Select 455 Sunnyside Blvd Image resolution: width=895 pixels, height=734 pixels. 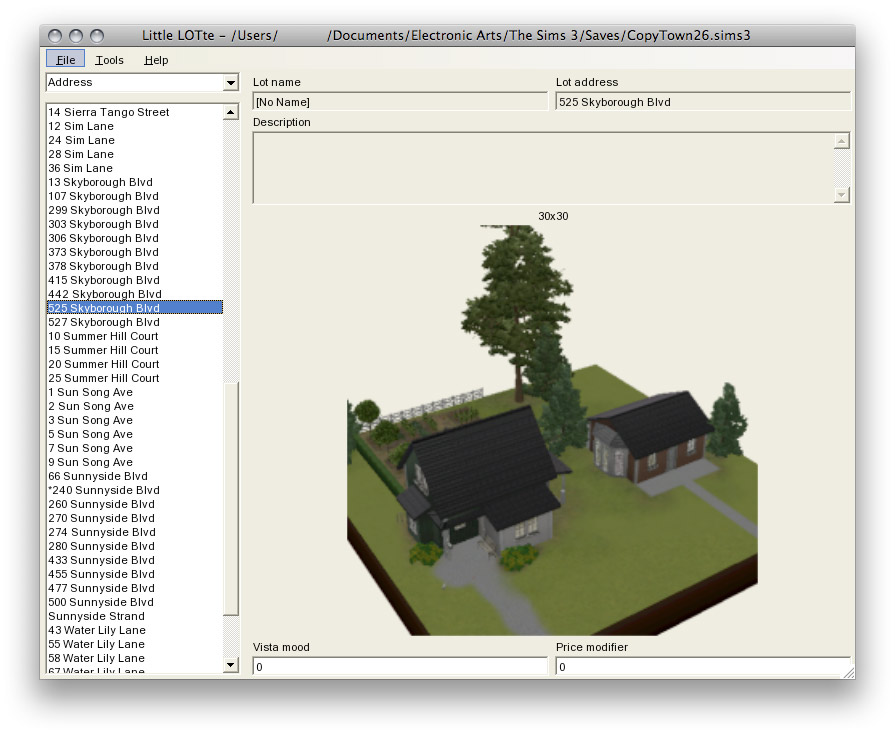[x=135, y=574]
